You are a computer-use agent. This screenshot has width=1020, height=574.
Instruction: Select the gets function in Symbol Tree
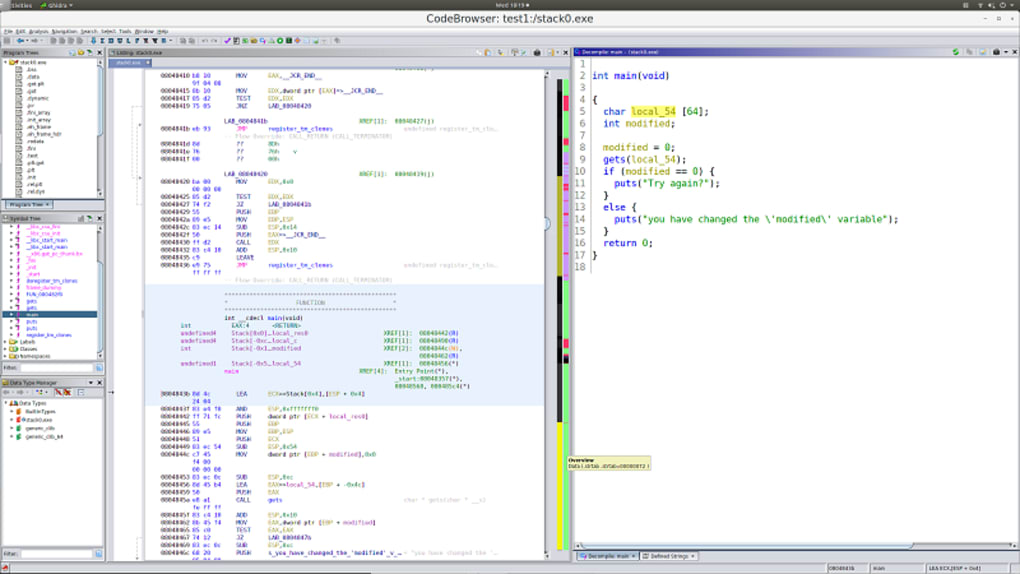click(x=32, y=300)
